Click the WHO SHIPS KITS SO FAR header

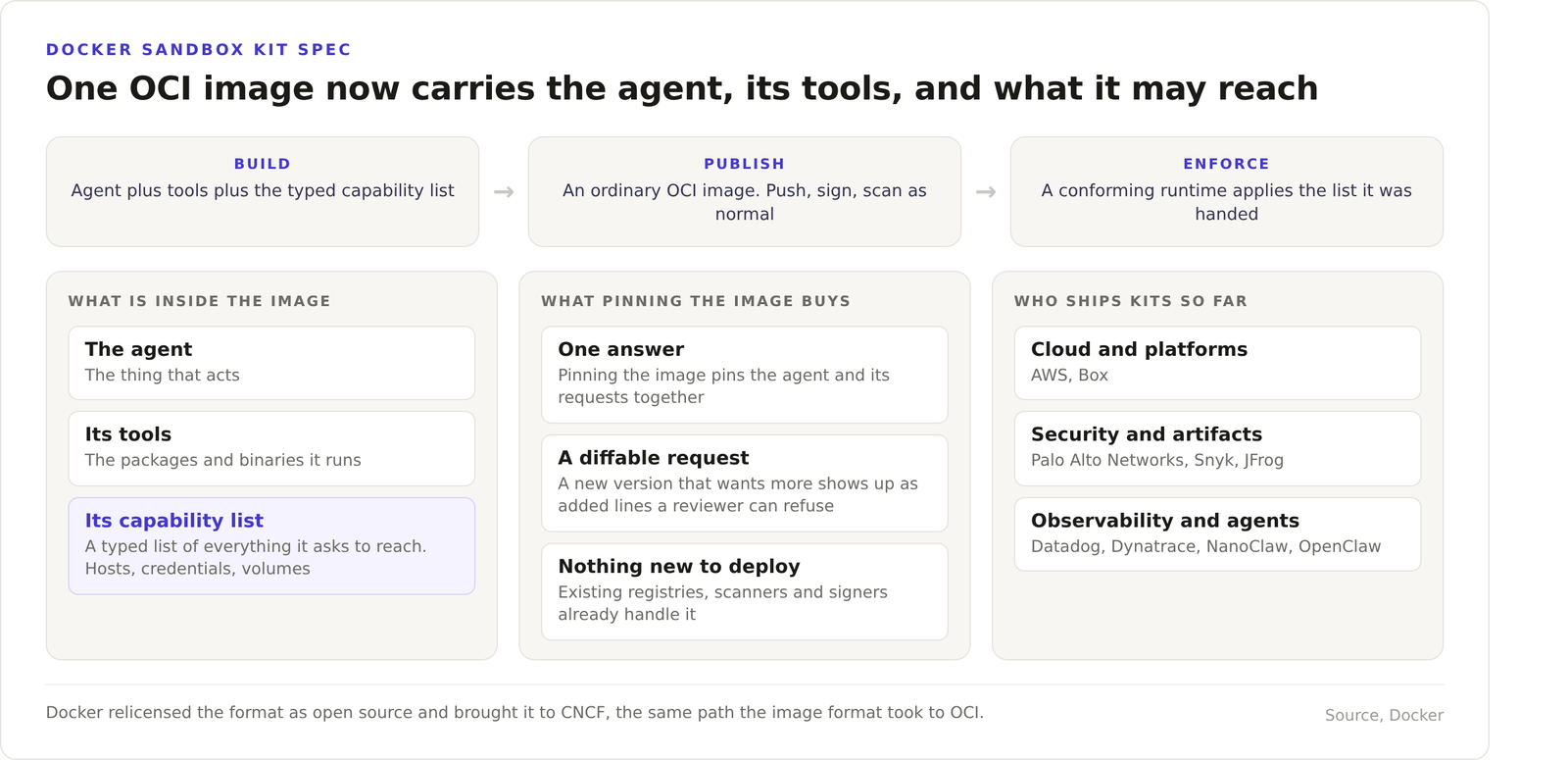point(1131,301)
